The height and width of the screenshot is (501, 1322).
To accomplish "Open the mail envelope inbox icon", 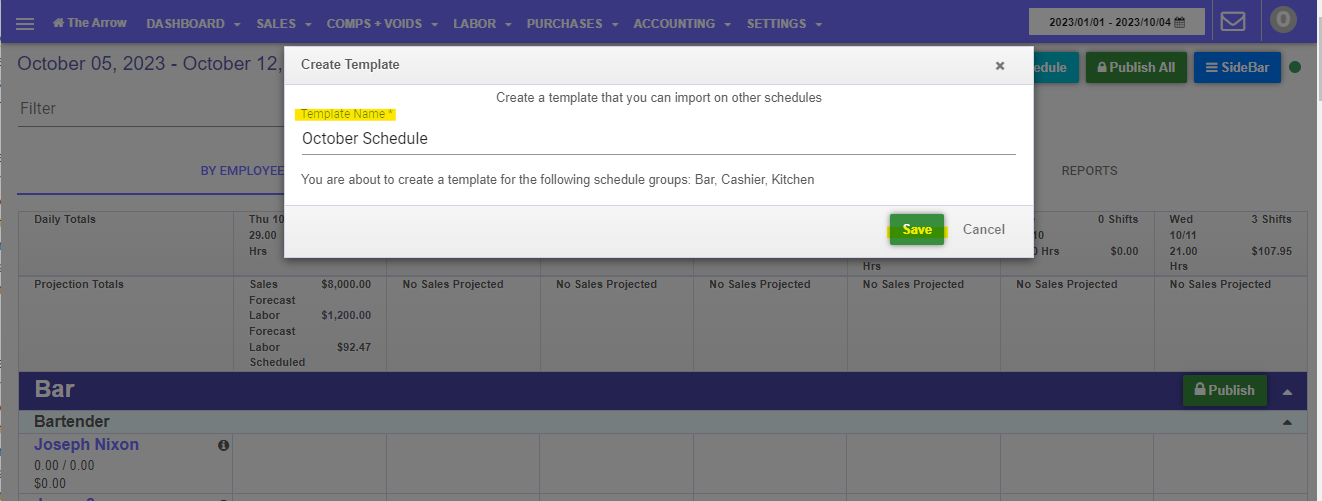I will (1233, 21).
